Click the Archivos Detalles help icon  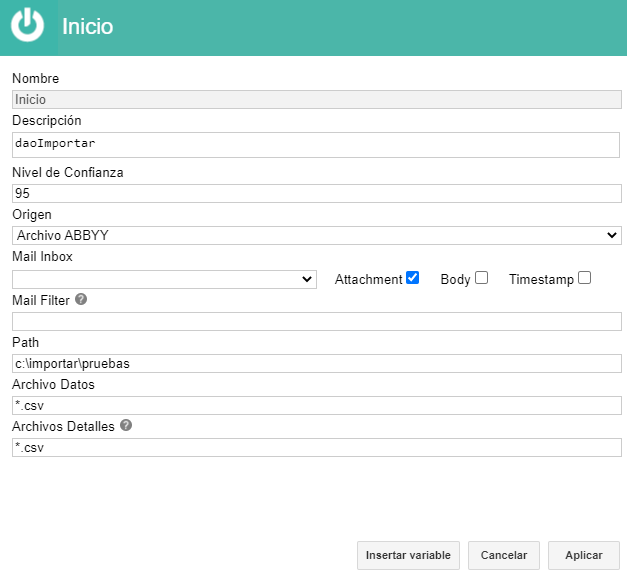pyautogui.click(x=126, y=425)
